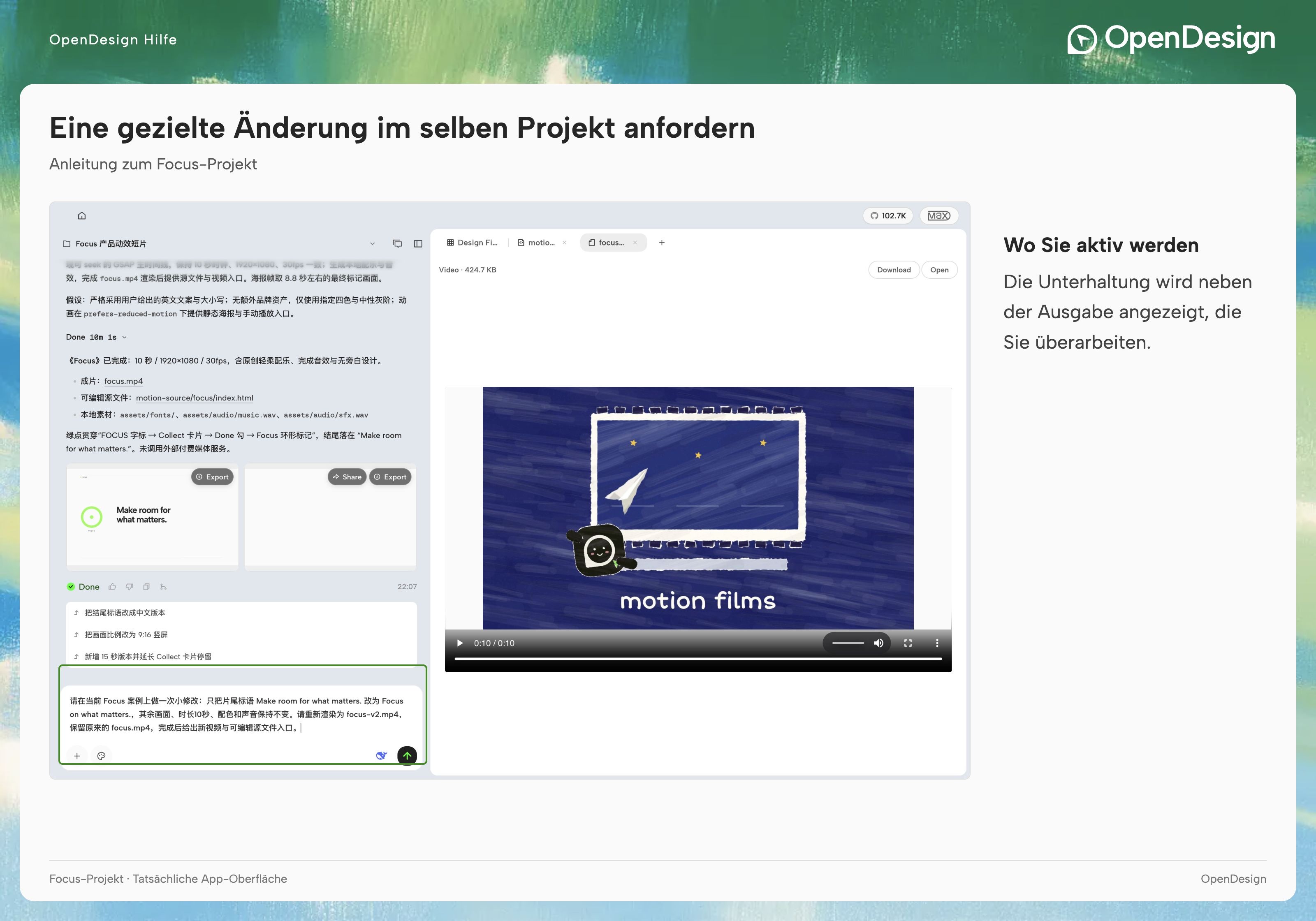Close the motio... tab
This screenshot has width=1316, height=921.
pyautogui.click(x=565, y=243)
